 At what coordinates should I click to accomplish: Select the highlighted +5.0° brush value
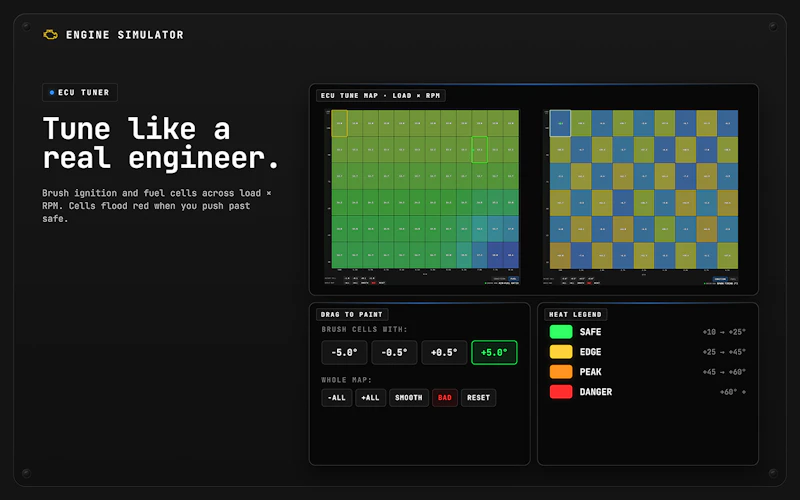coord(494,353)
